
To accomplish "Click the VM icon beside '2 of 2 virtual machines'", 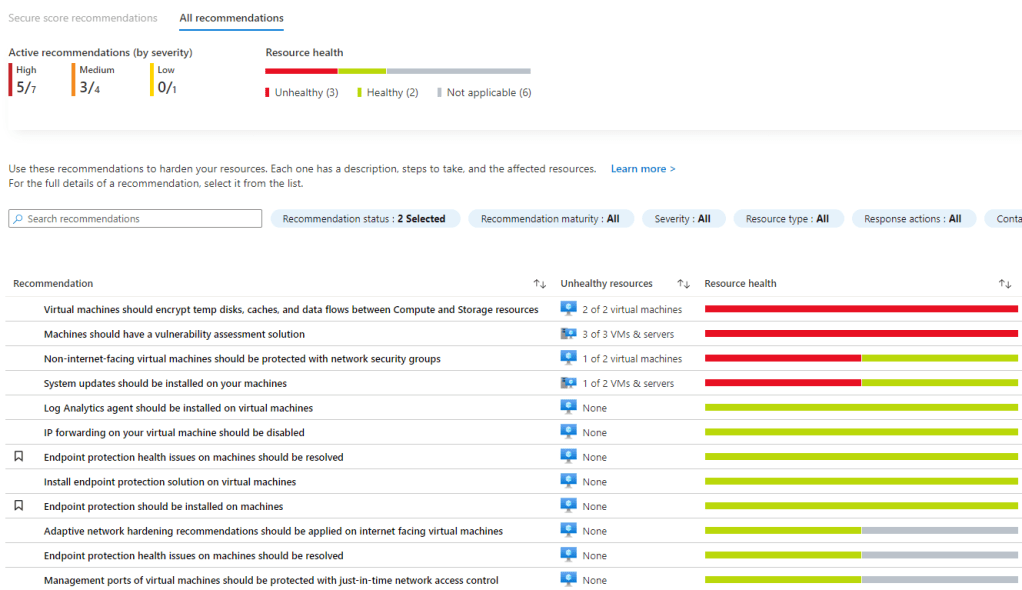I will 568,309.
